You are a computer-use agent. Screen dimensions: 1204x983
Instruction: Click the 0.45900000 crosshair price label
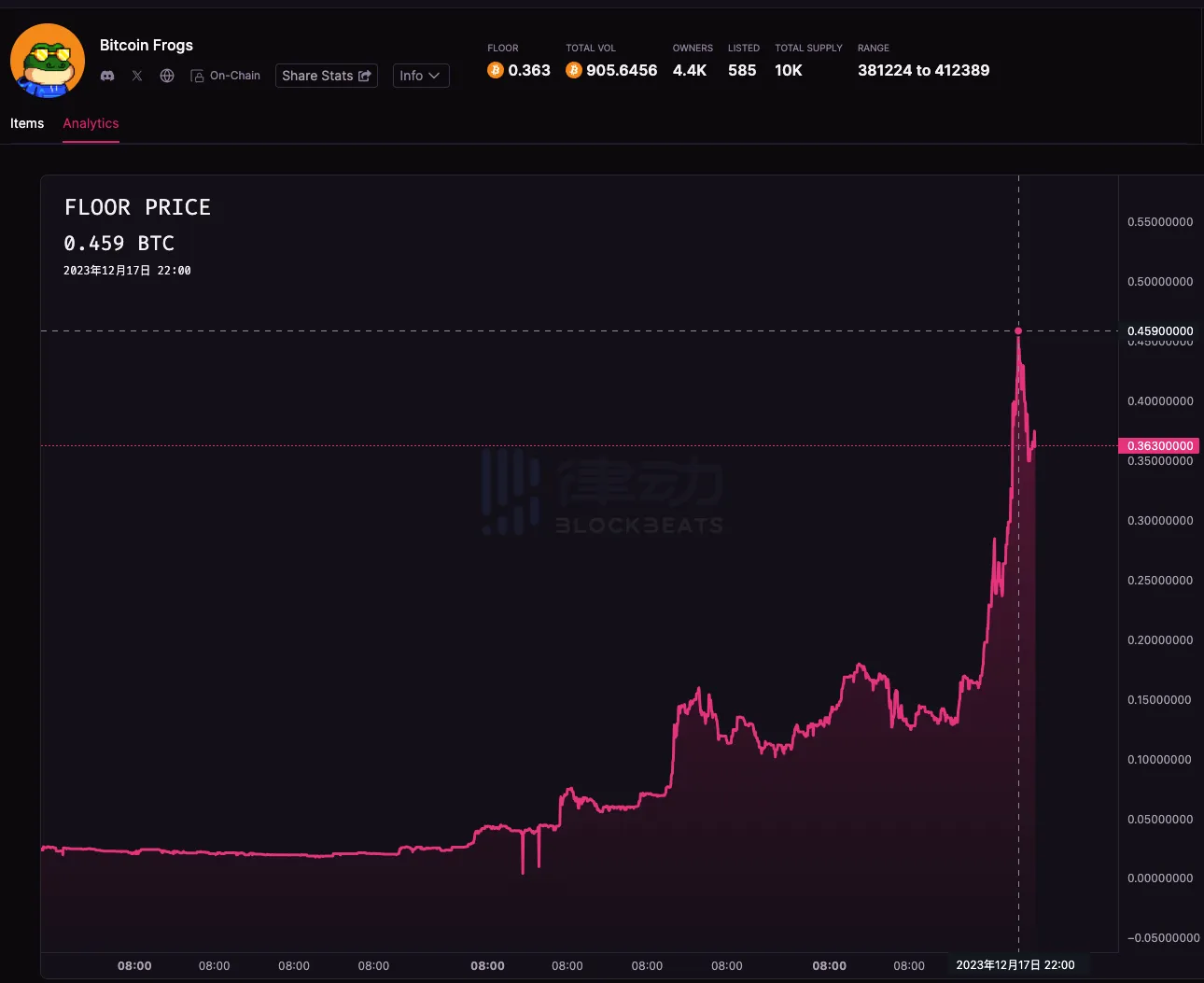pos(1159,330)
